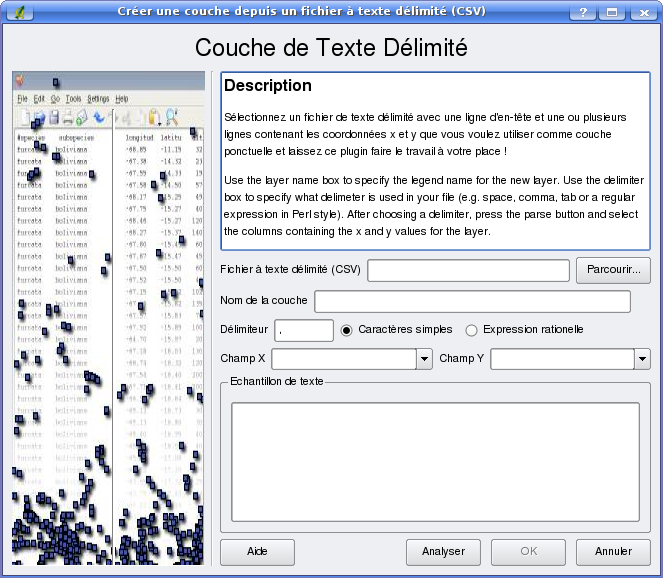Open help with the Aide button
The height and width of the screenshot is (578, 663).
pos(257,551)
